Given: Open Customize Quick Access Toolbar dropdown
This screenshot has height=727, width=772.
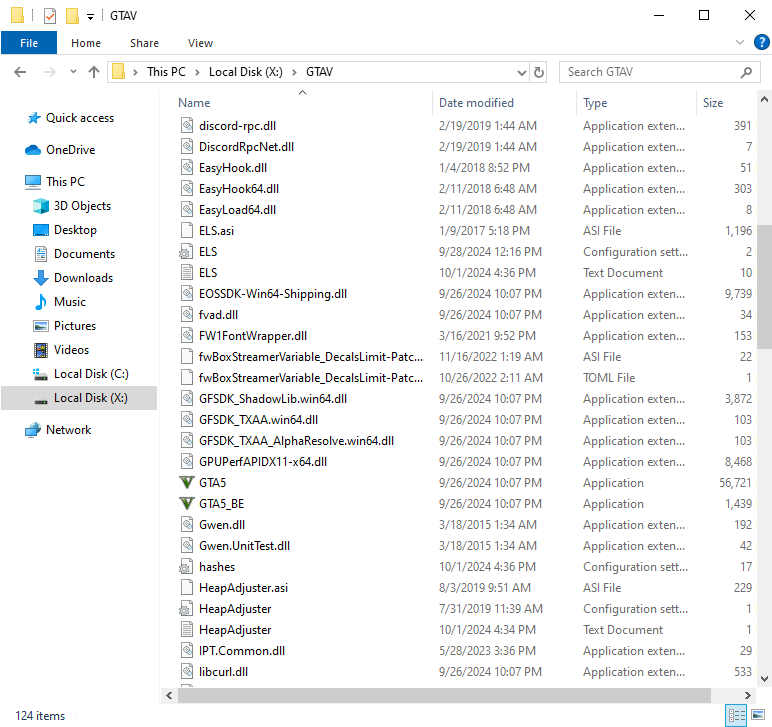Looking at the screenshot, I should [x=90, y=16].
